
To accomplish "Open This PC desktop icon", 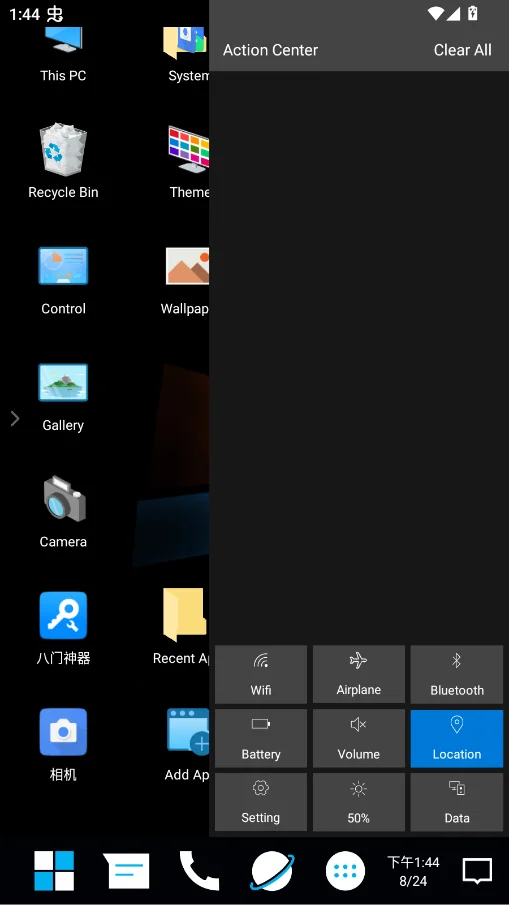I will pyautogui.click(x=63, y=52).
